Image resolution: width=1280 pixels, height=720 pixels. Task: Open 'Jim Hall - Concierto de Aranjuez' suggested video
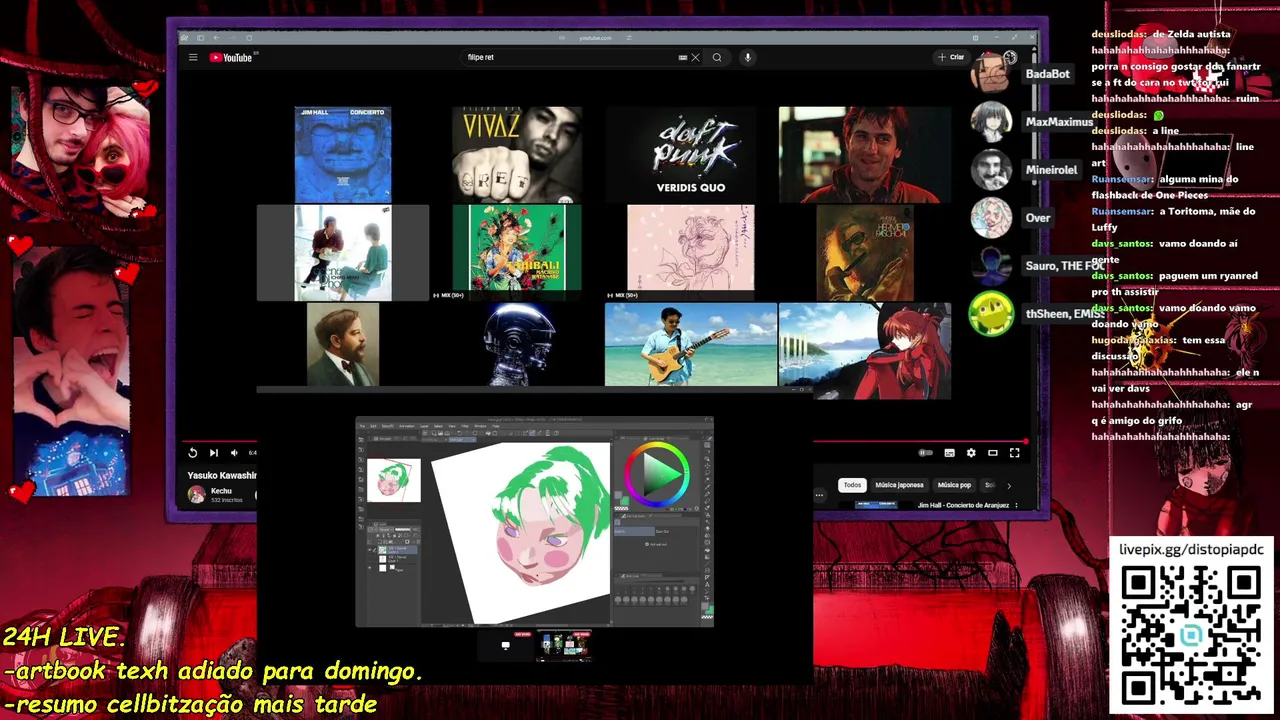pos(962,505)
